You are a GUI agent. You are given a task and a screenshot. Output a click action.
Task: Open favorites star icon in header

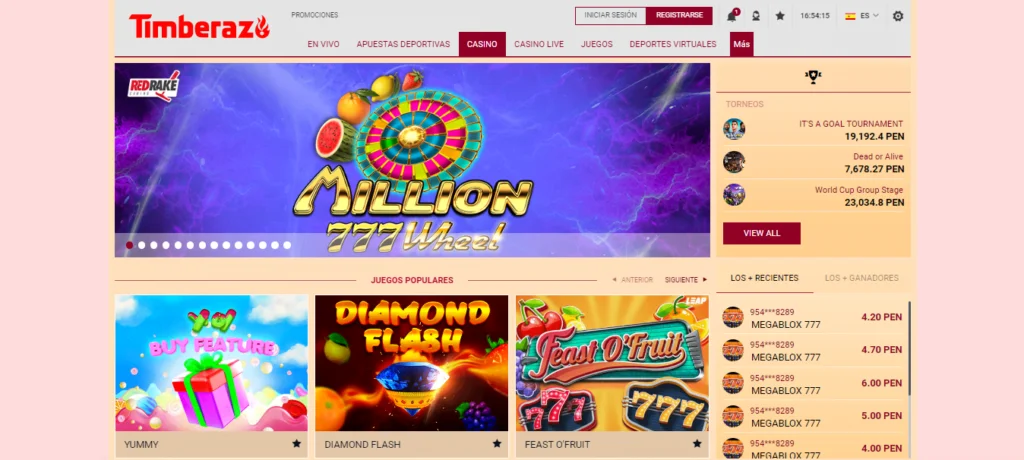(780, 16)
